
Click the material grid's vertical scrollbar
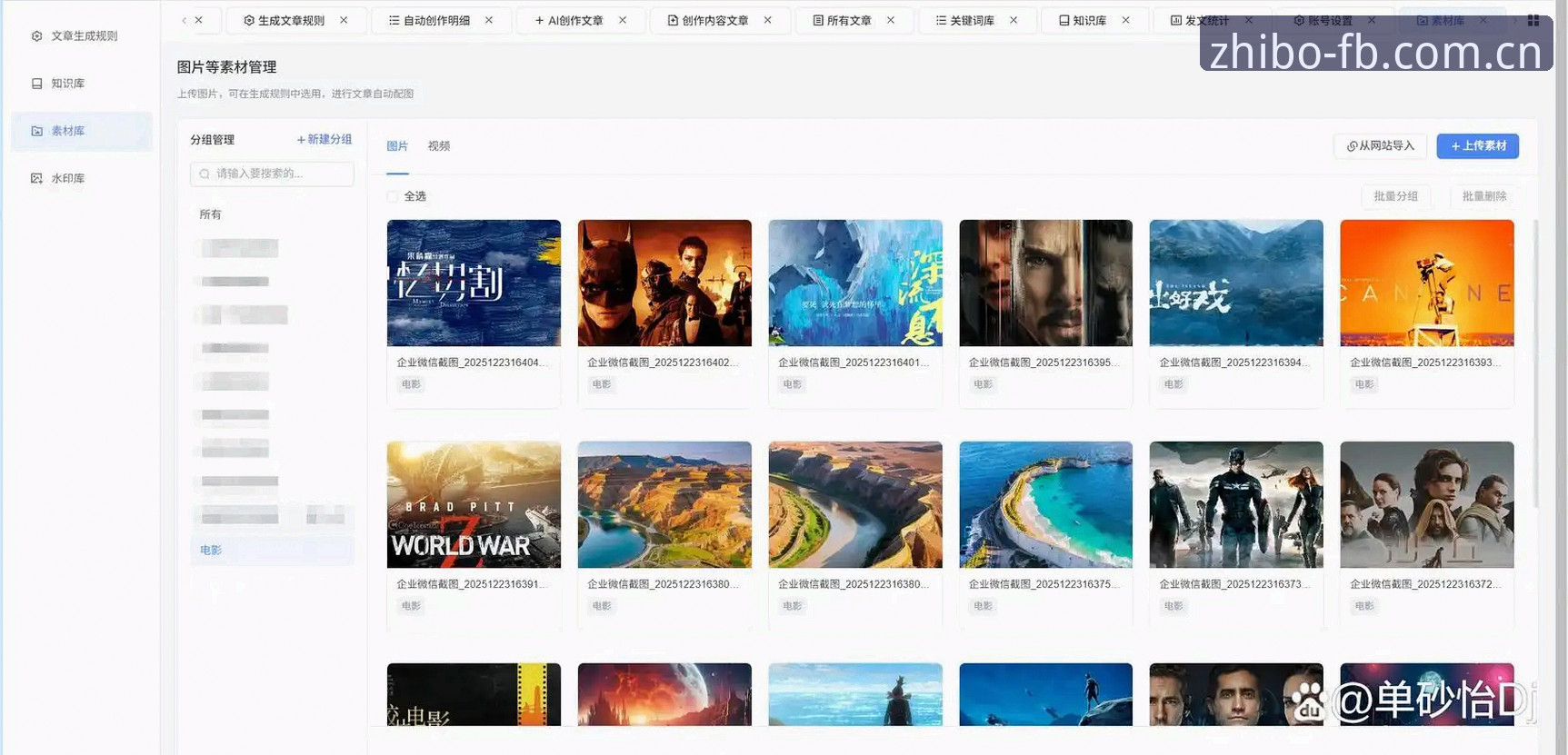1535,363
